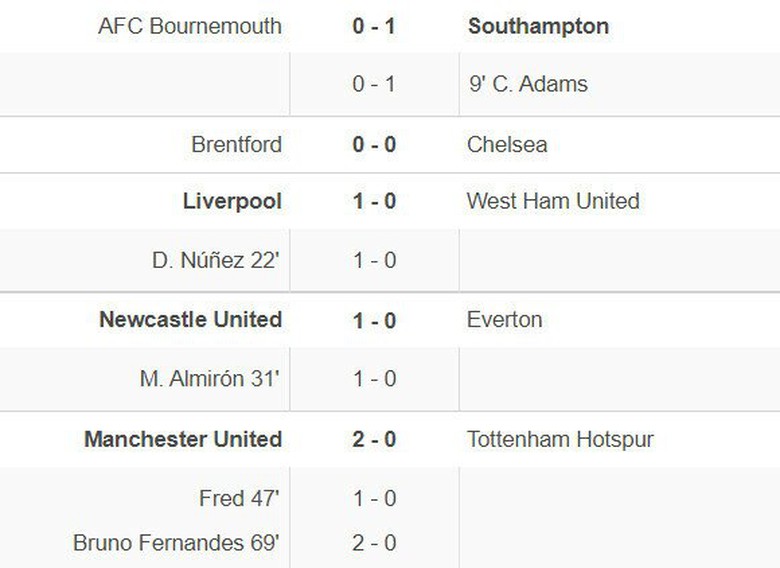Click the bold 2 - 0 Manchester United score
This screenshot has width=780, height=568.
[x=374, y=439]
